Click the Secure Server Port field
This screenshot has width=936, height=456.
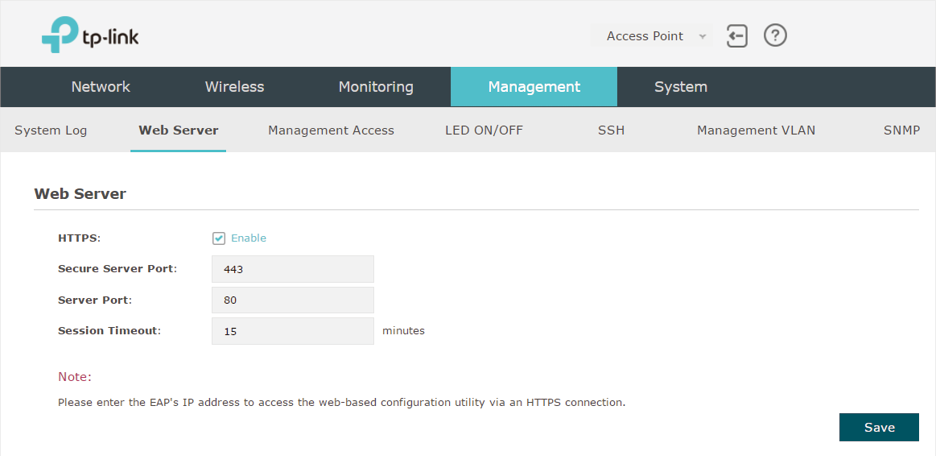coord(292,269)
